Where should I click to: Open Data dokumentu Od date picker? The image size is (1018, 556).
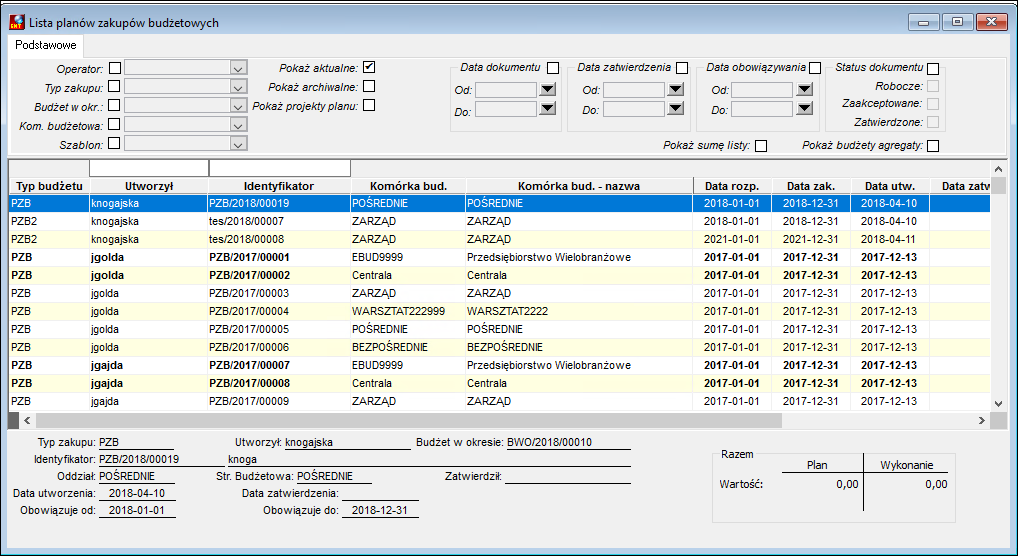547,89
